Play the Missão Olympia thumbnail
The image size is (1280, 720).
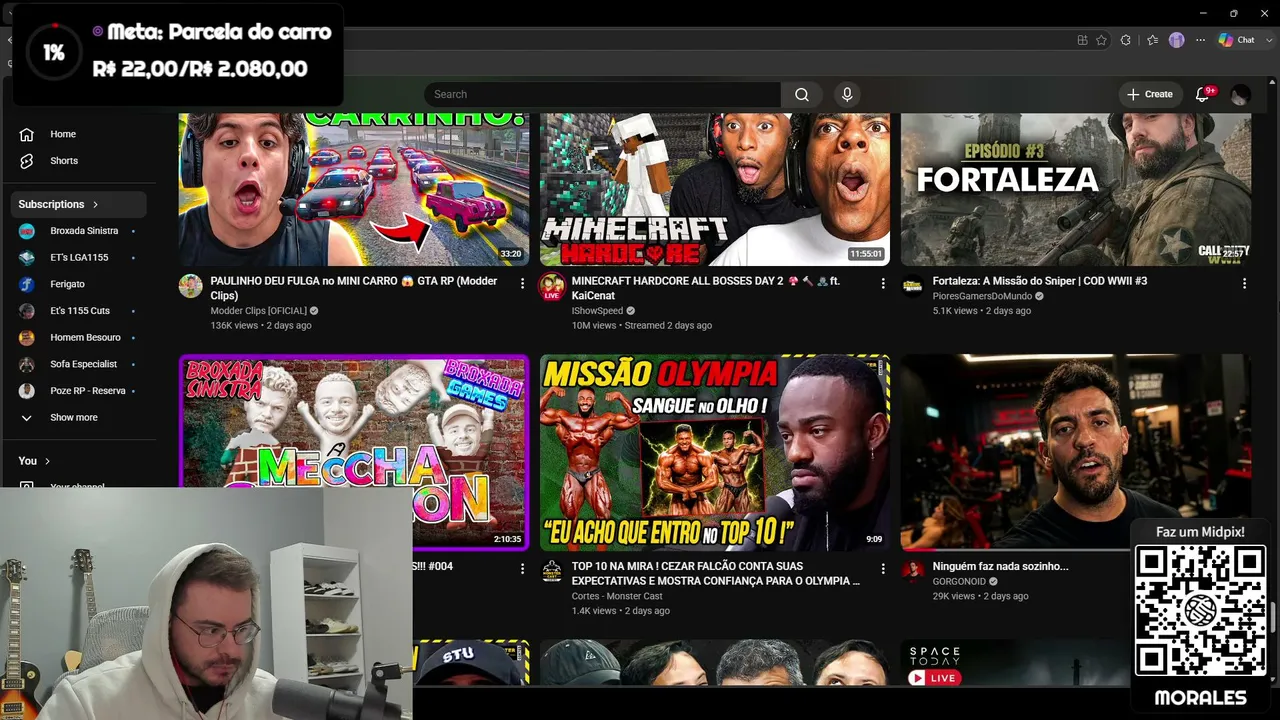pos(715,452)
